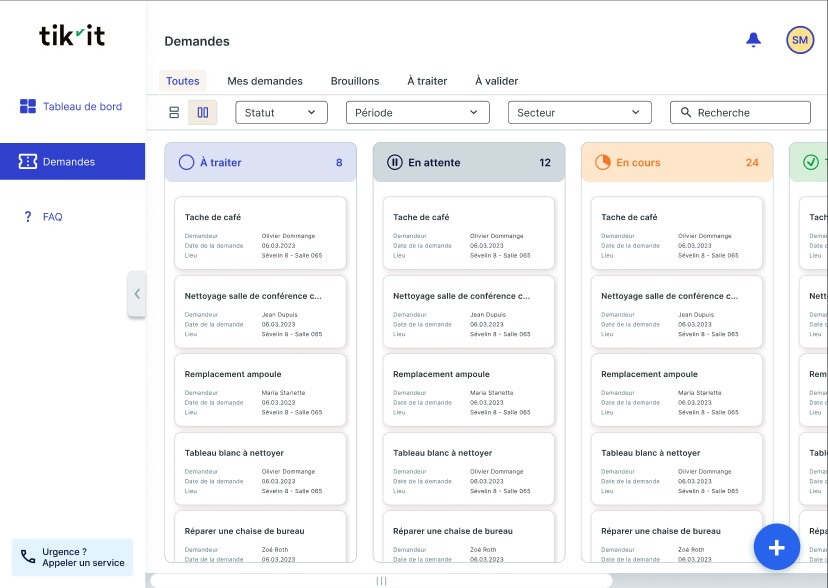Switch to kanban column view

pos(203,113)
